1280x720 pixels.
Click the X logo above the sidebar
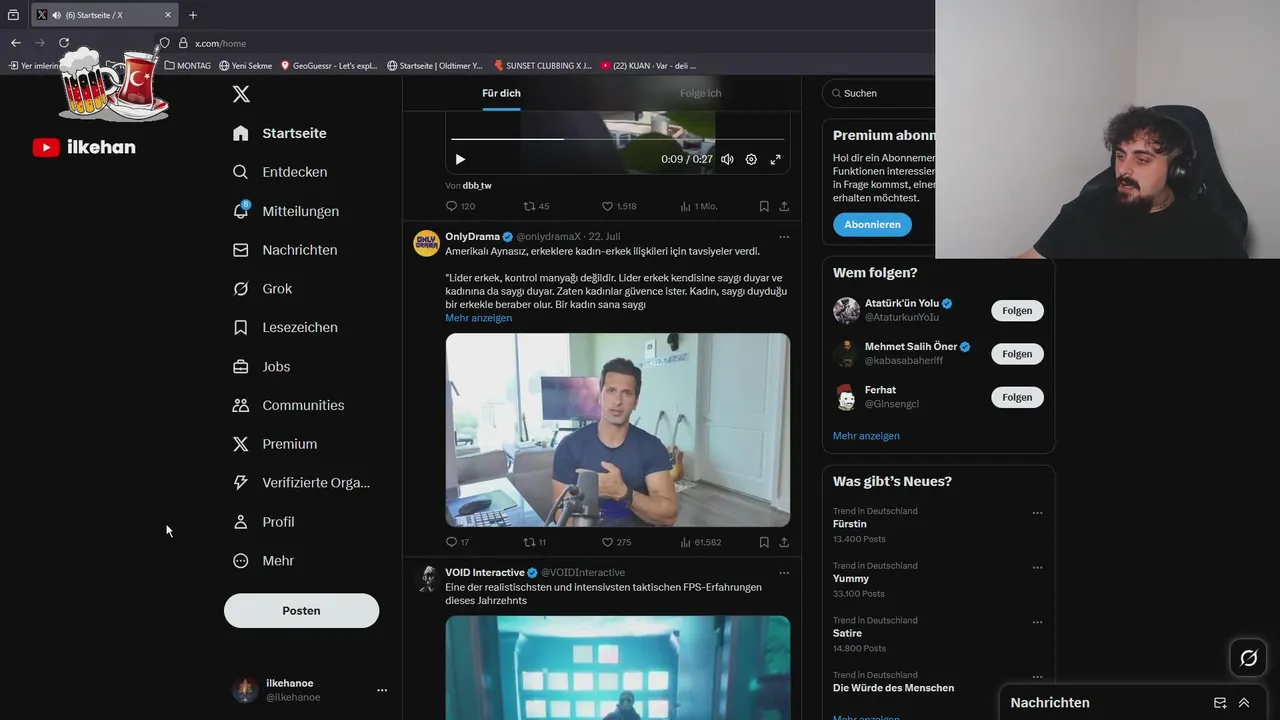241,94
